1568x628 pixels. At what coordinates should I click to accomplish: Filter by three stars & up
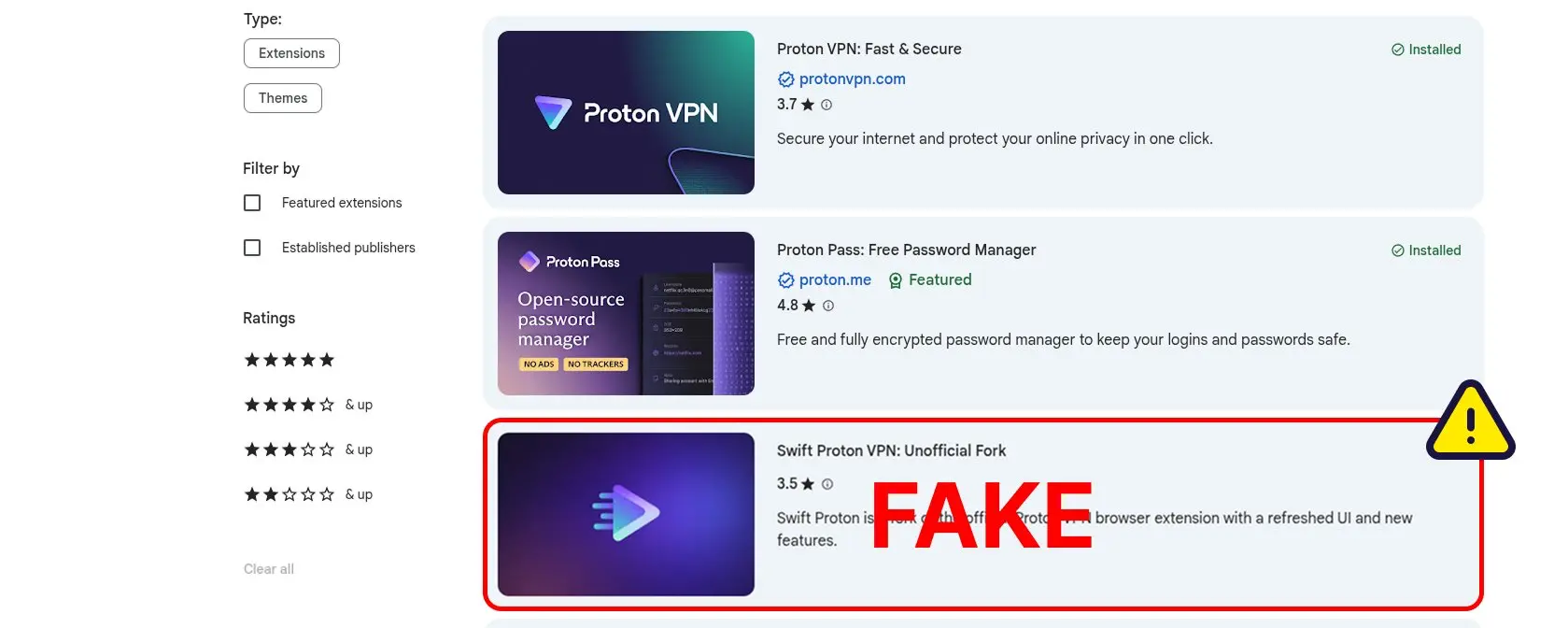pyautogui.click(x=308, y=450)
